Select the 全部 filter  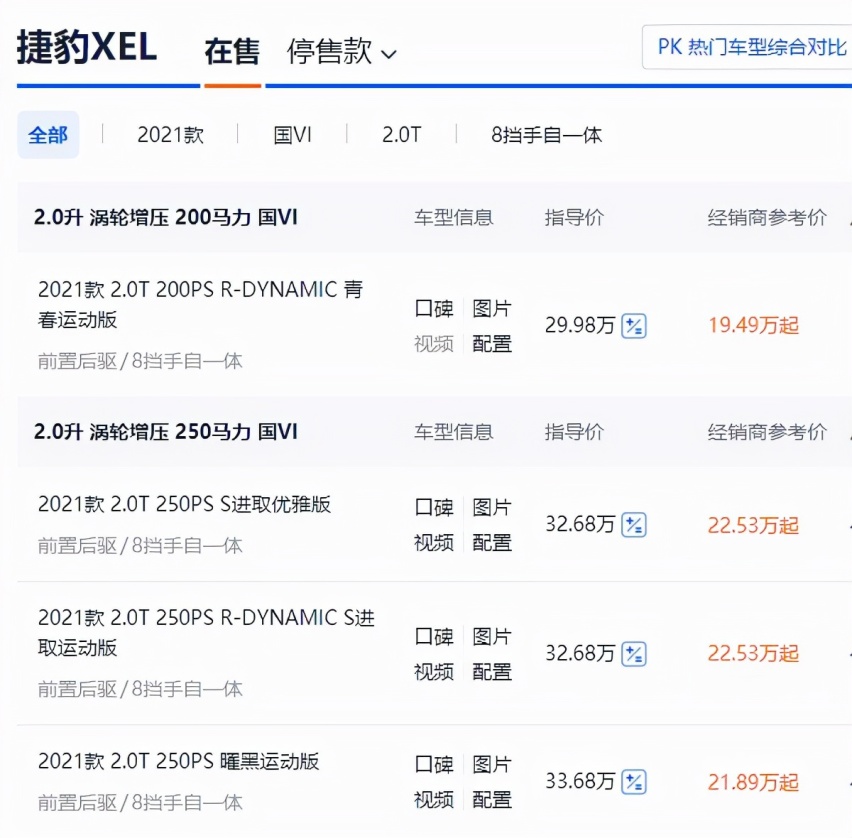(48, 135)
